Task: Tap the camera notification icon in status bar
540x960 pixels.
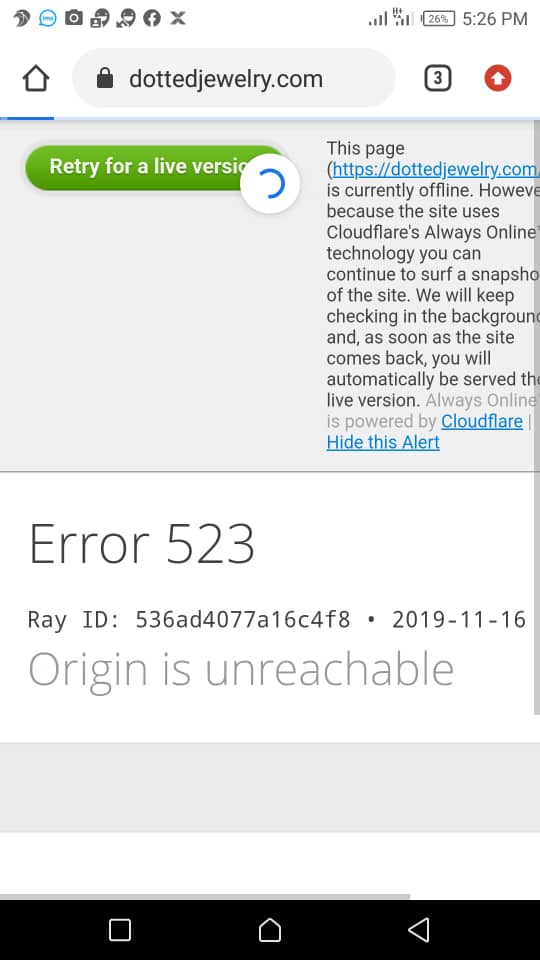Action: (73, 18)
